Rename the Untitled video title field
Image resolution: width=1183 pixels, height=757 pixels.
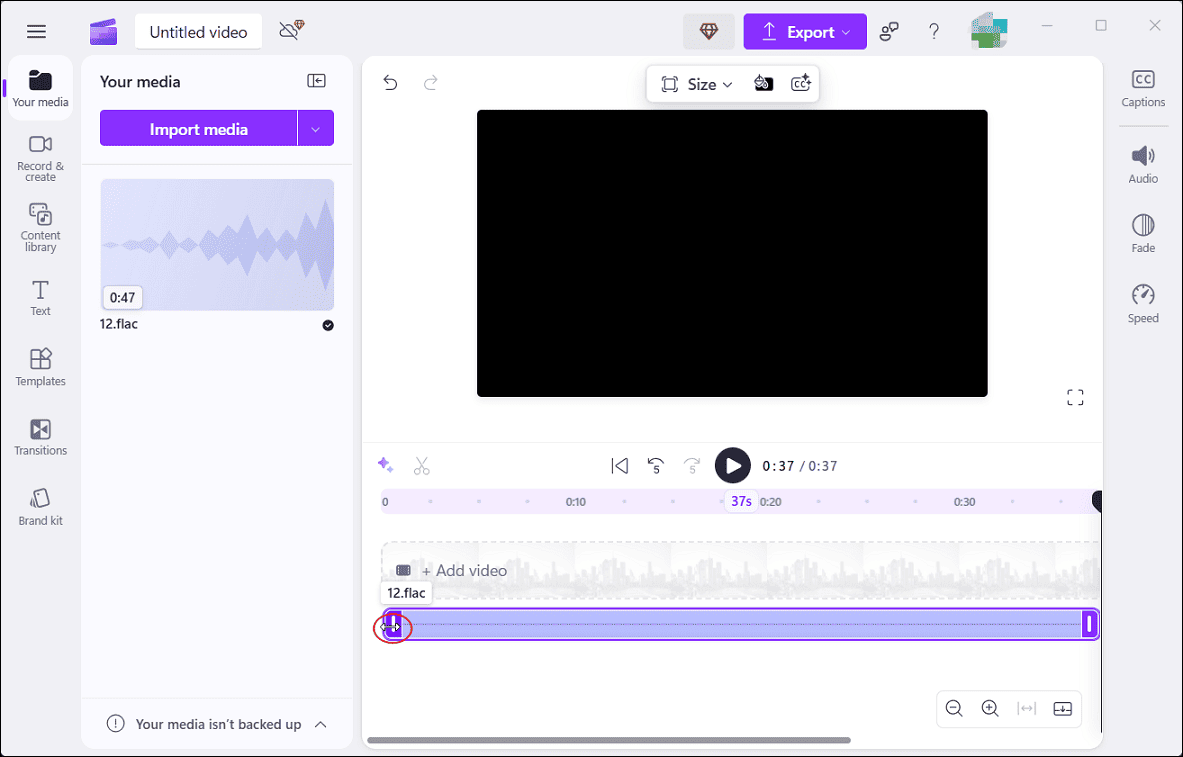tap(198, 32)
